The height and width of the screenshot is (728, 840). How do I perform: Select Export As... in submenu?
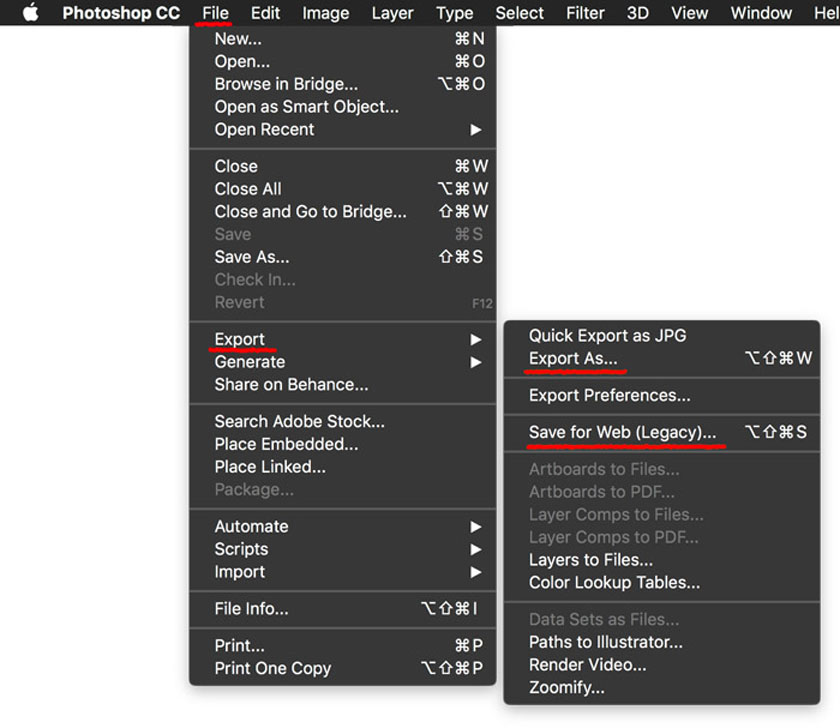click(662, 358)
